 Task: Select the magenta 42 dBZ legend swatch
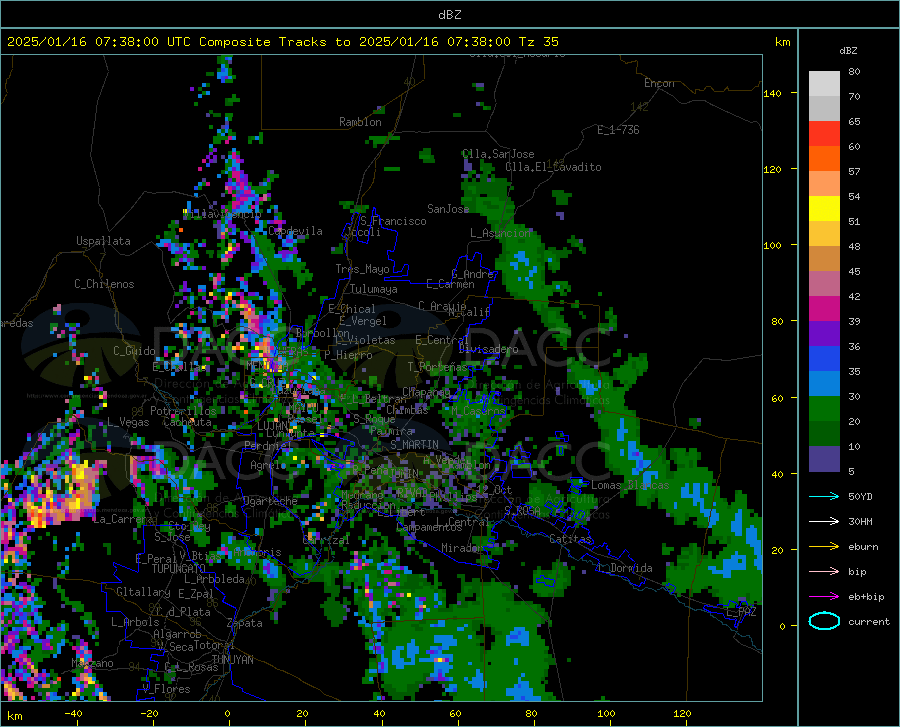824,309
